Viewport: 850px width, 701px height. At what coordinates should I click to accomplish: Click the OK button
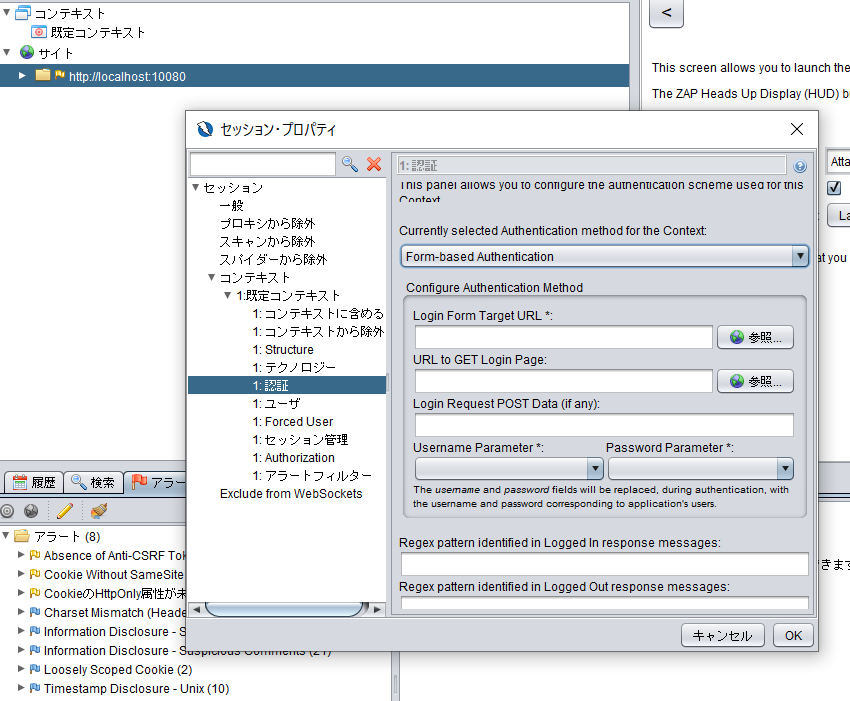[793, 635]
